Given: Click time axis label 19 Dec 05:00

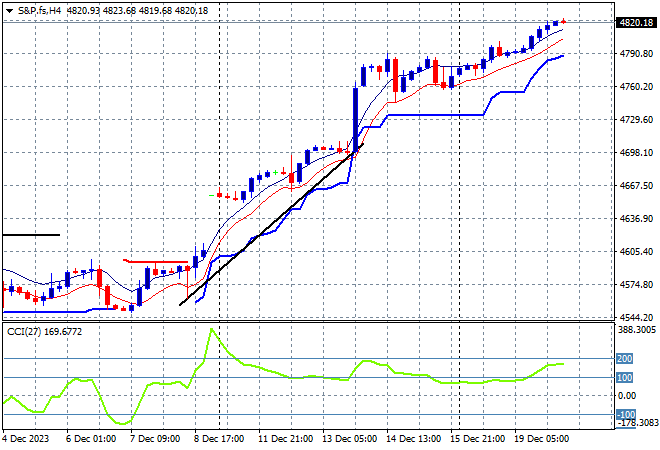Looking at the screenshot, I should (541, 439).
